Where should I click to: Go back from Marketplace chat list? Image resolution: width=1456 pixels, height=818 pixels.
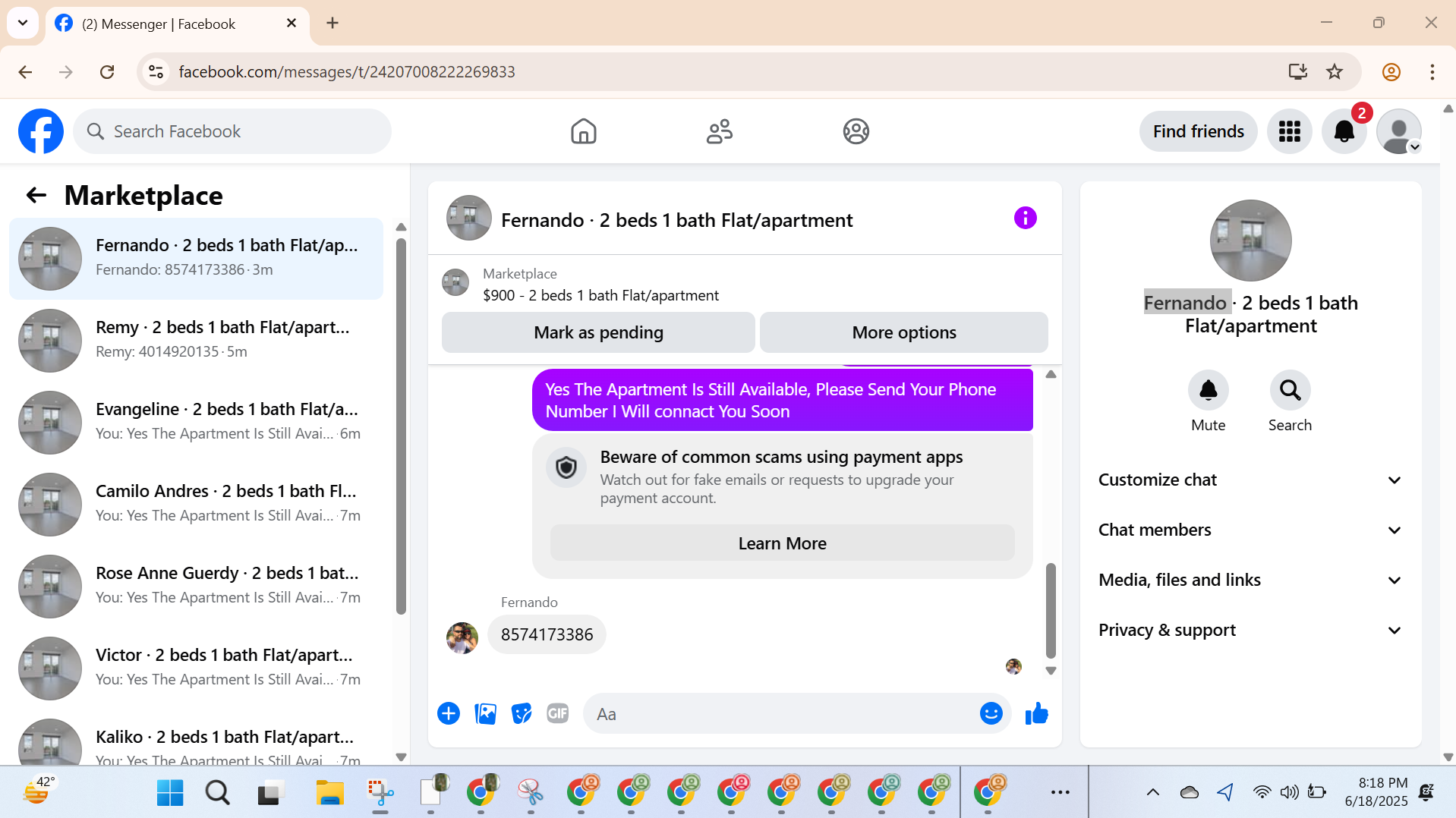[36, 196]
